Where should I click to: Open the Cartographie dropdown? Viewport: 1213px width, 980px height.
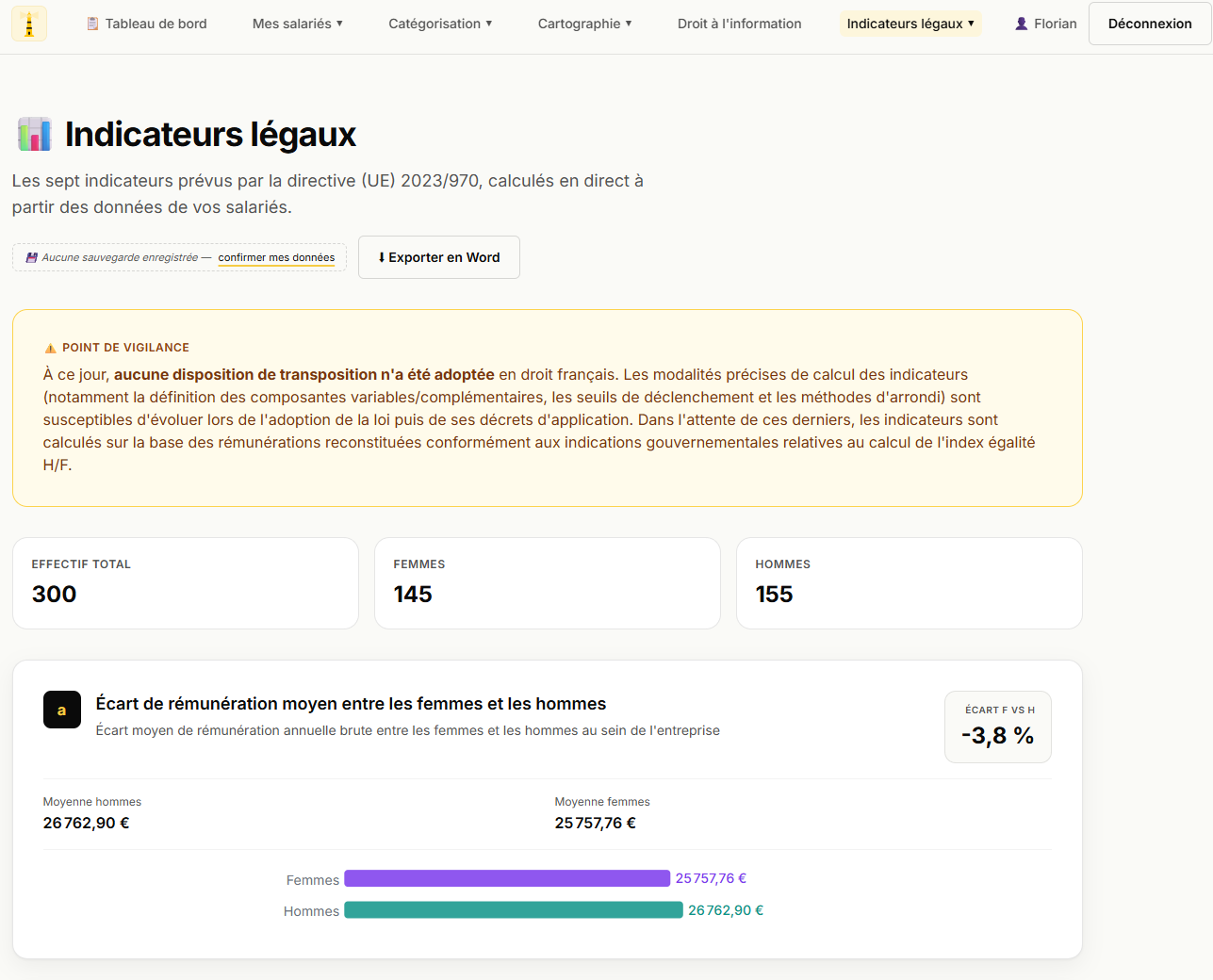click(584, 24)
